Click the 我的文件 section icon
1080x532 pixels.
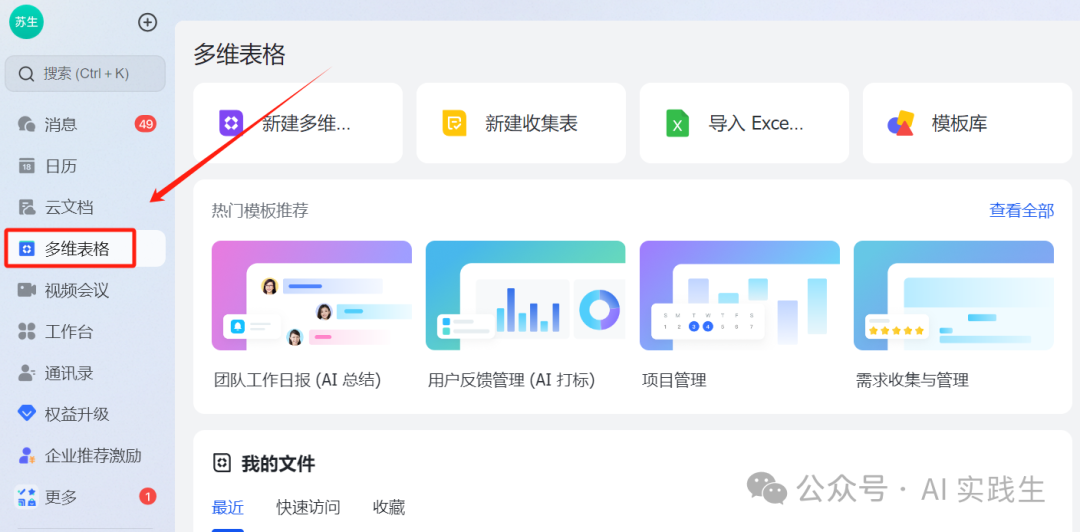(222, 463)
